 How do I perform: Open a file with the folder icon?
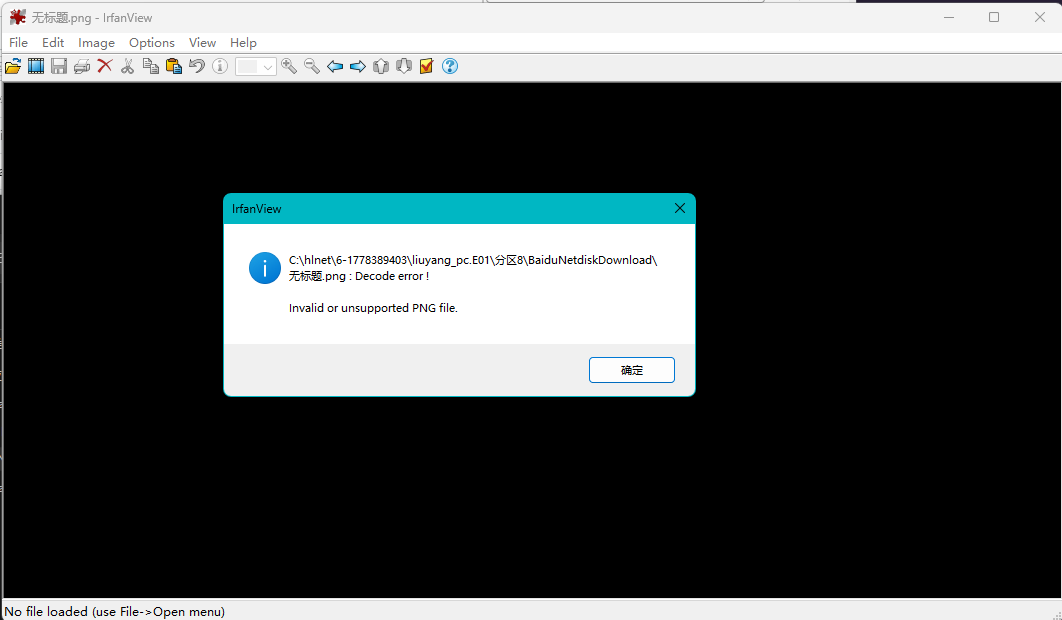[13, 66]
